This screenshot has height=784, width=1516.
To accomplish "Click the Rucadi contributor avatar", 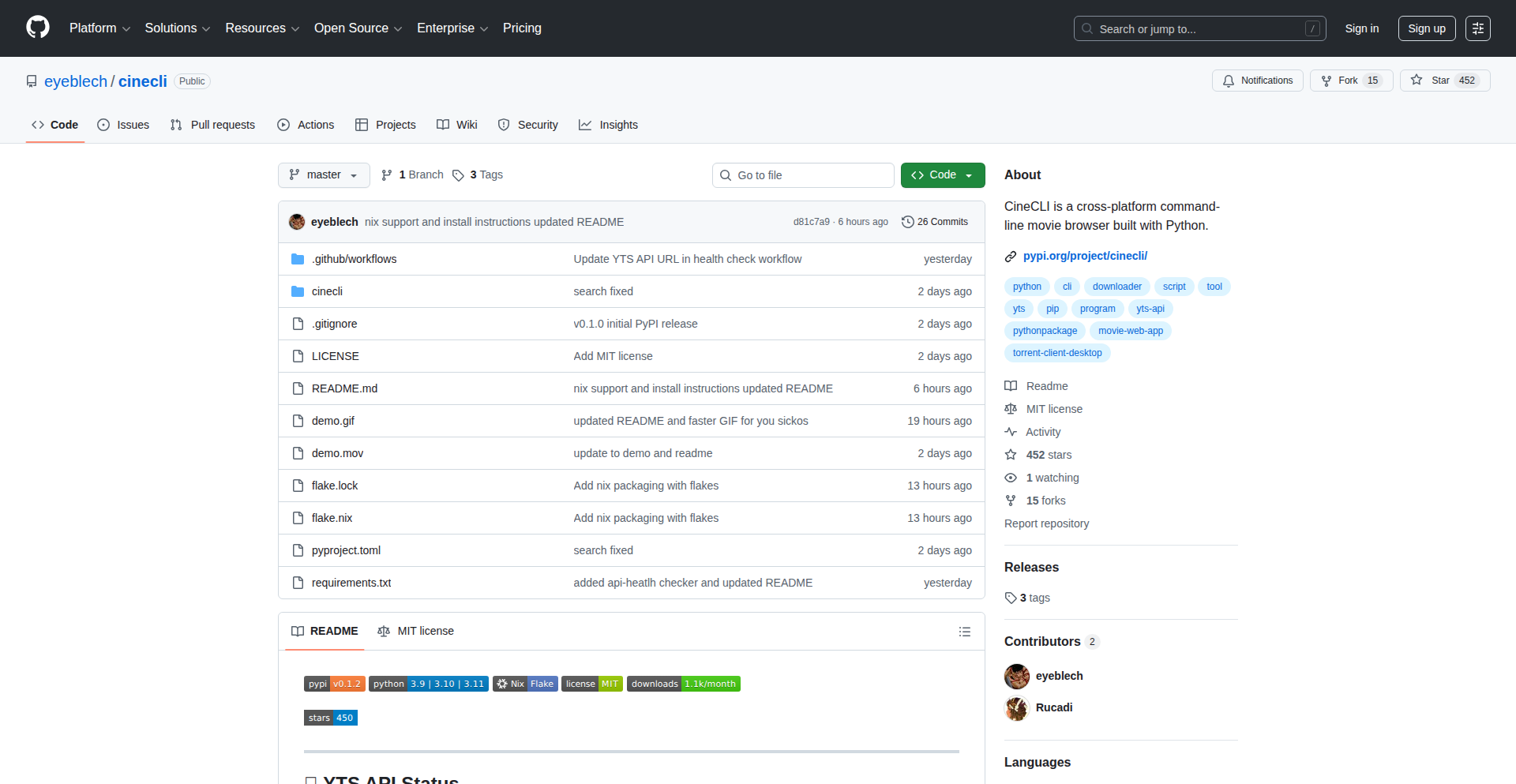I will point(1017,708).
